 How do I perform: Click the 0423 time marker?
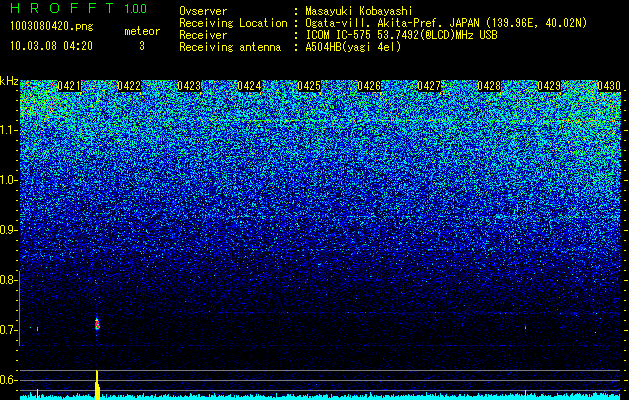(x=189, y=86)
